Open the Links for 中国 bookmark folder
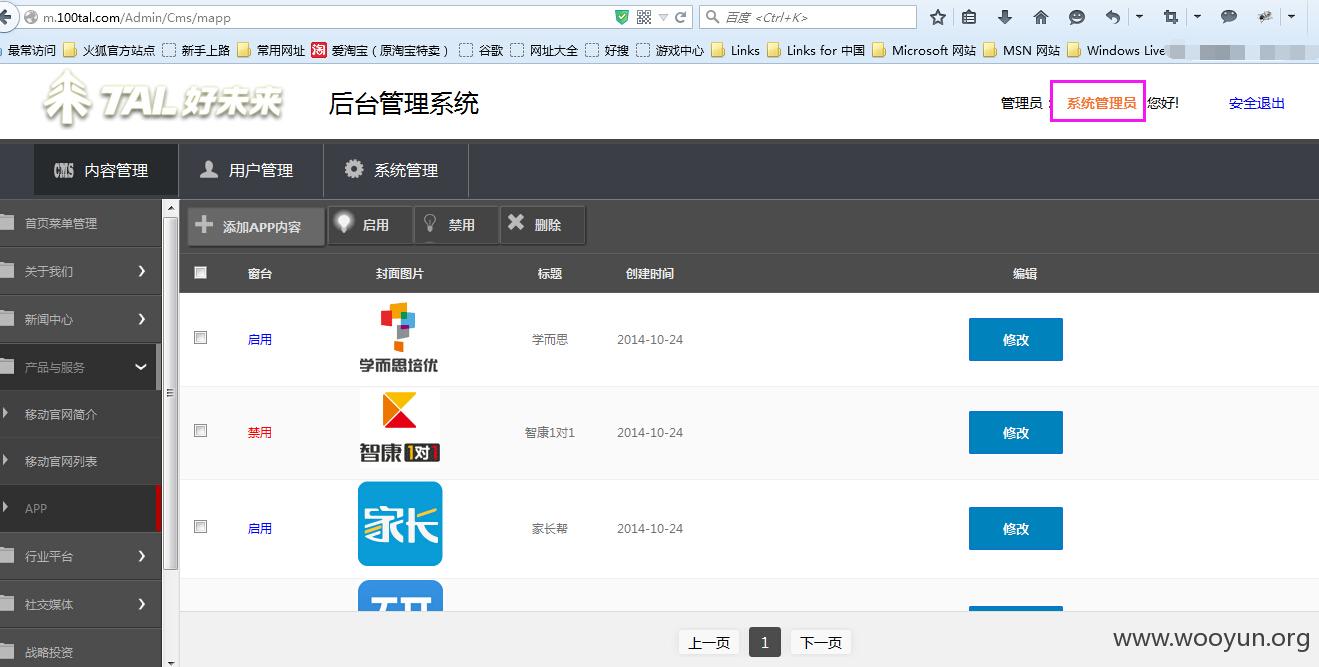 [816, 50]
